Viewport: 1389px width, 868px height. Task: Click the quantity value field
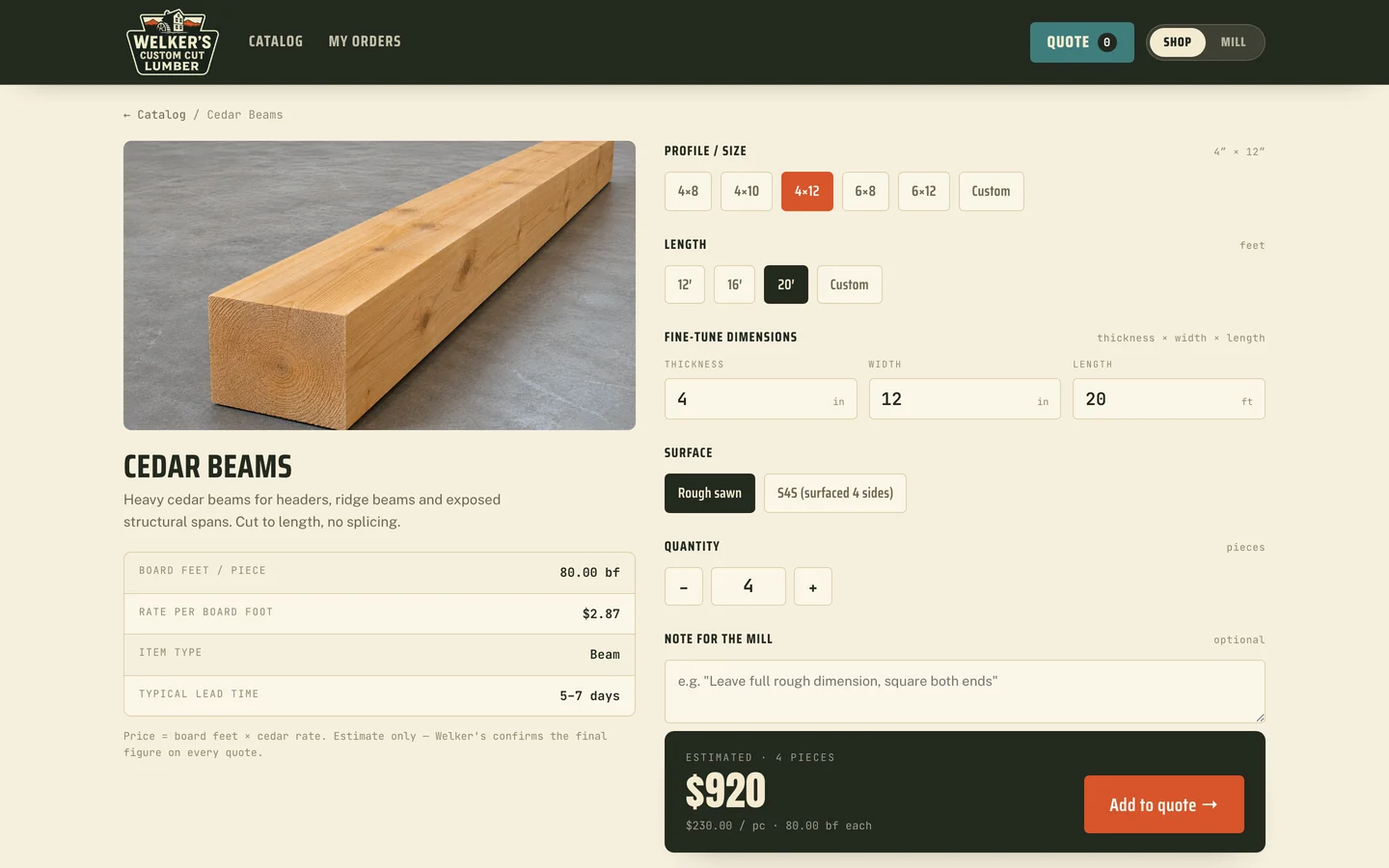[x=749, y=586]
